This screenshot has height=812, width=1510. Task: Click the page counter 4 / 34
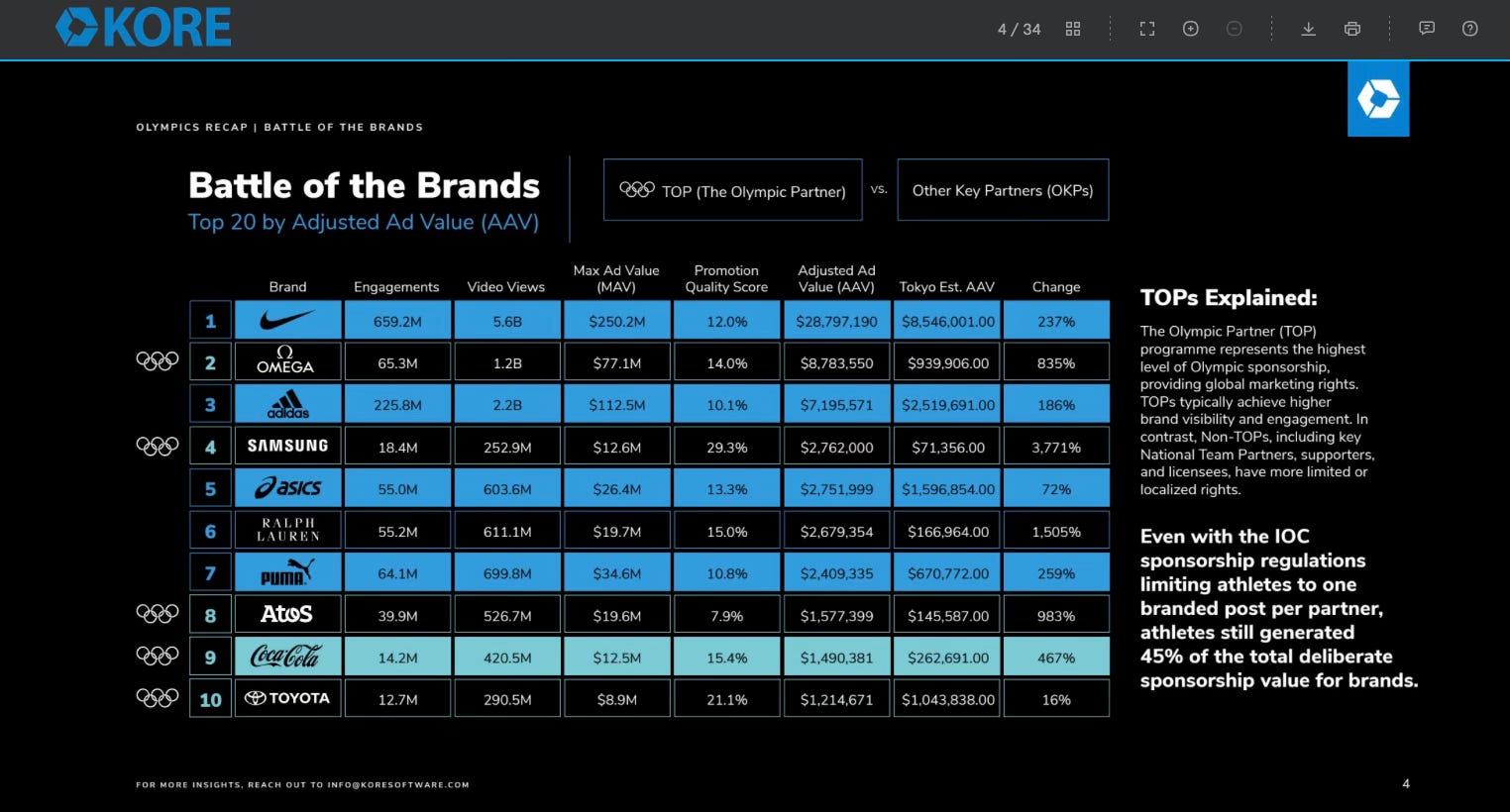pyautogui.click(x=1019, y=29)
